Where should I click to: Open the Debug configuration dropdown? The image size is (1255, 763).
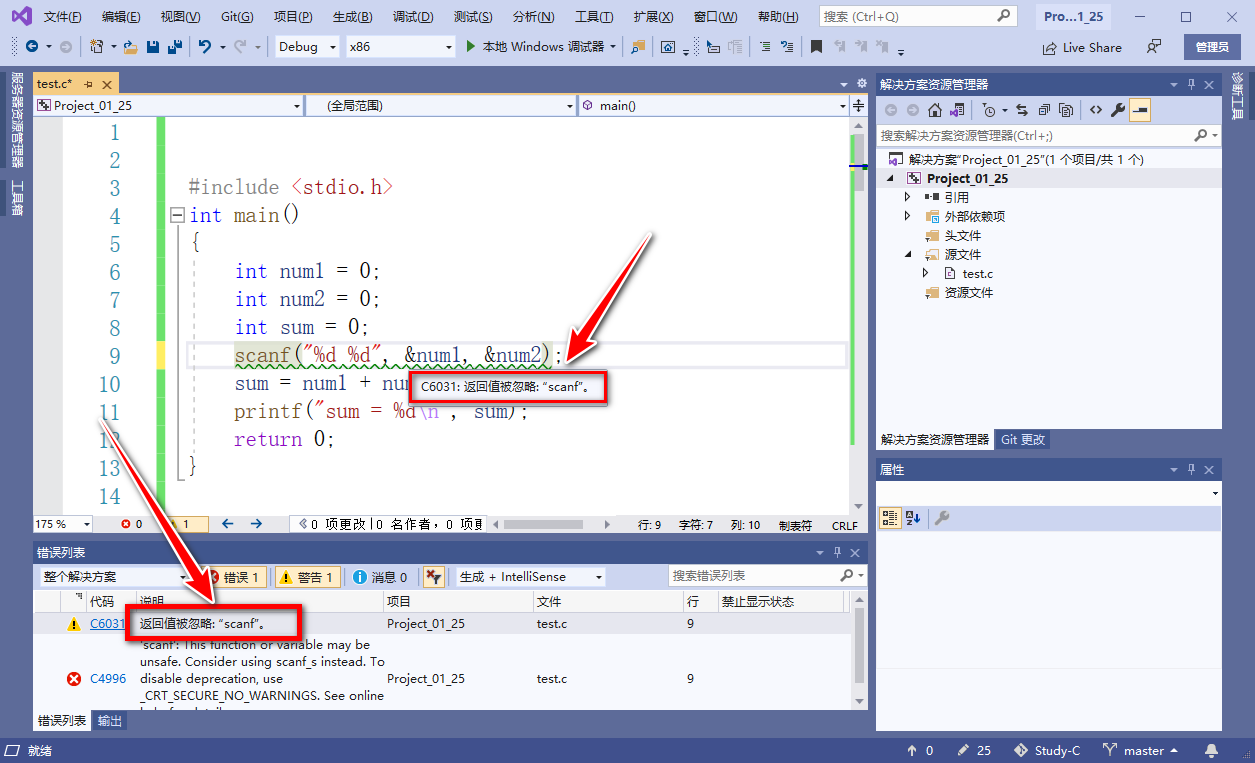[305, 46]
